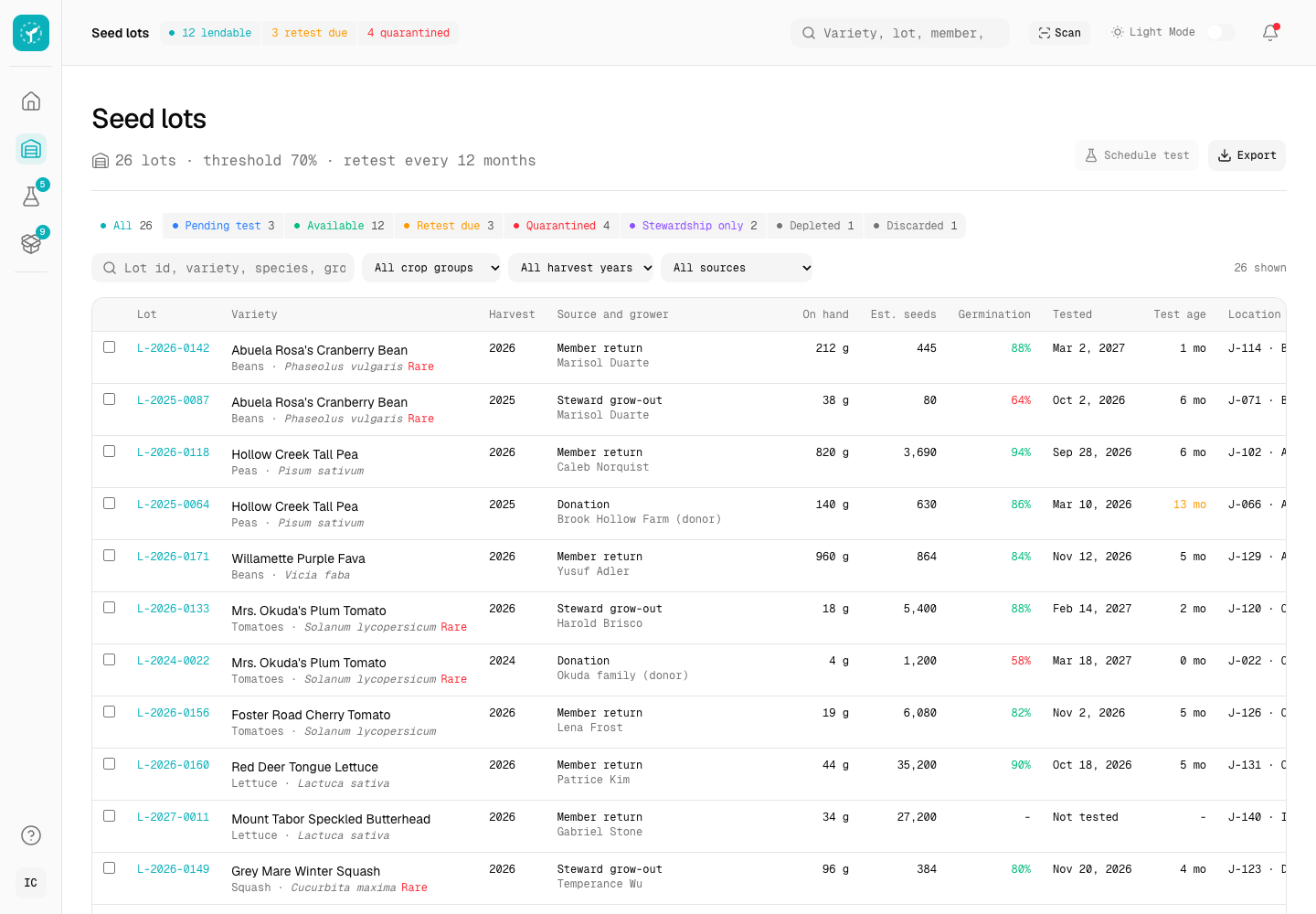Image resolution: width=1316 pixels, height=914 pixels.
Task: Open the packages box sidebar icon
Action: tap(31, 243)
